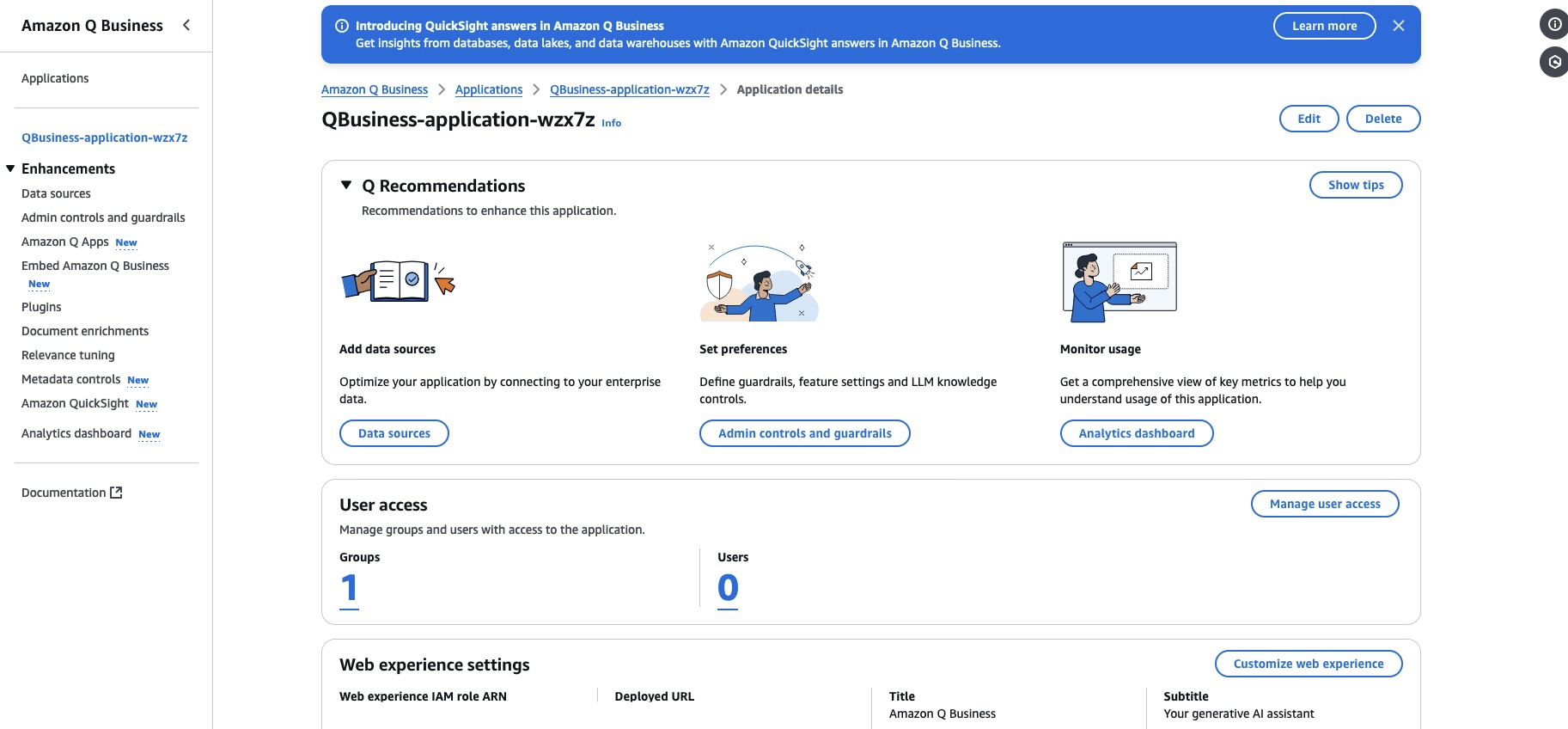Screen dimensions: 1568x729
Task: Open the Groups count link
Action: 349,589
